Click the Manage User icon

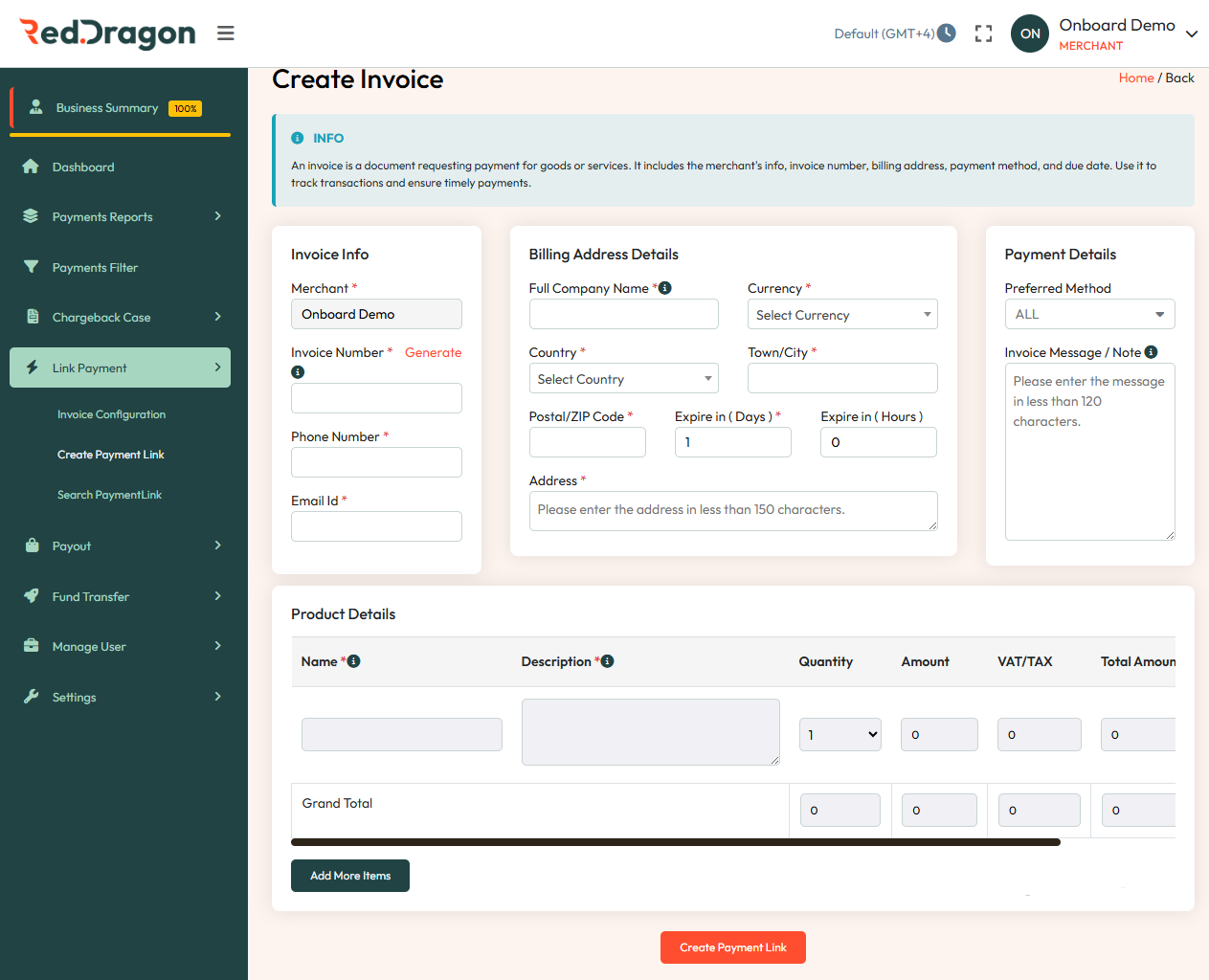click(31, 646)
